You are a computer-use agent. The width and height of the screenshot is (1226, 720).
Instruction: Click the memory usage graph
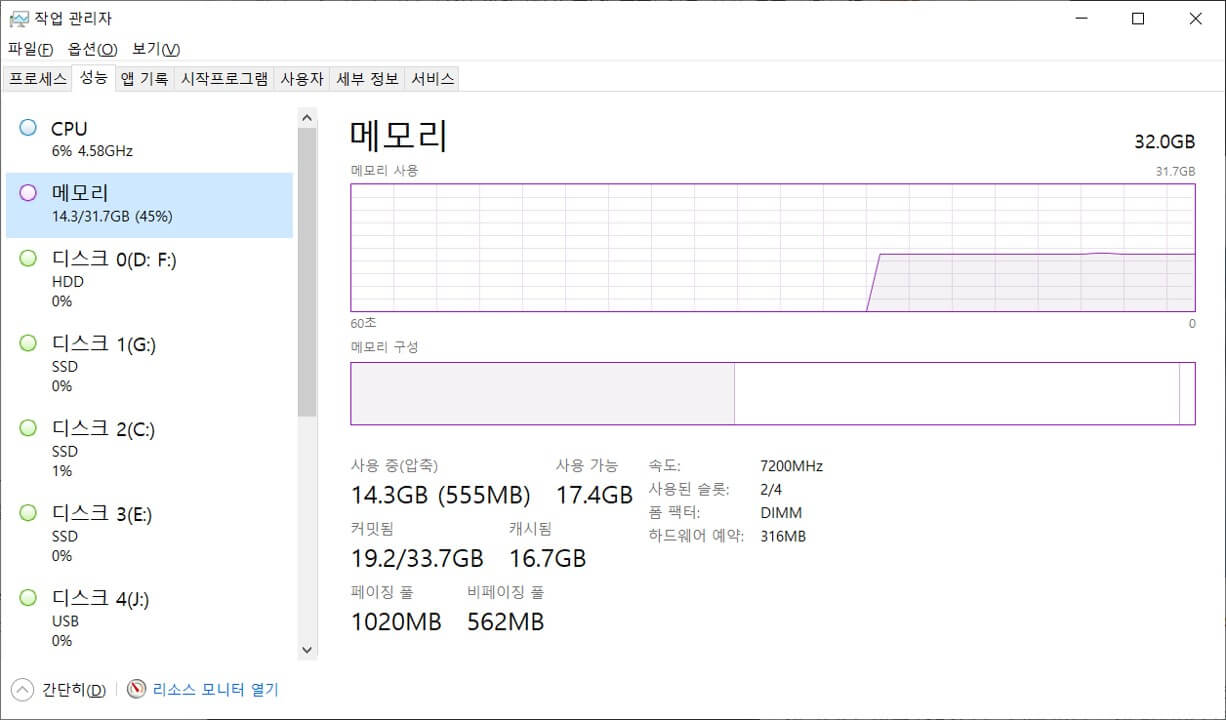773,248
